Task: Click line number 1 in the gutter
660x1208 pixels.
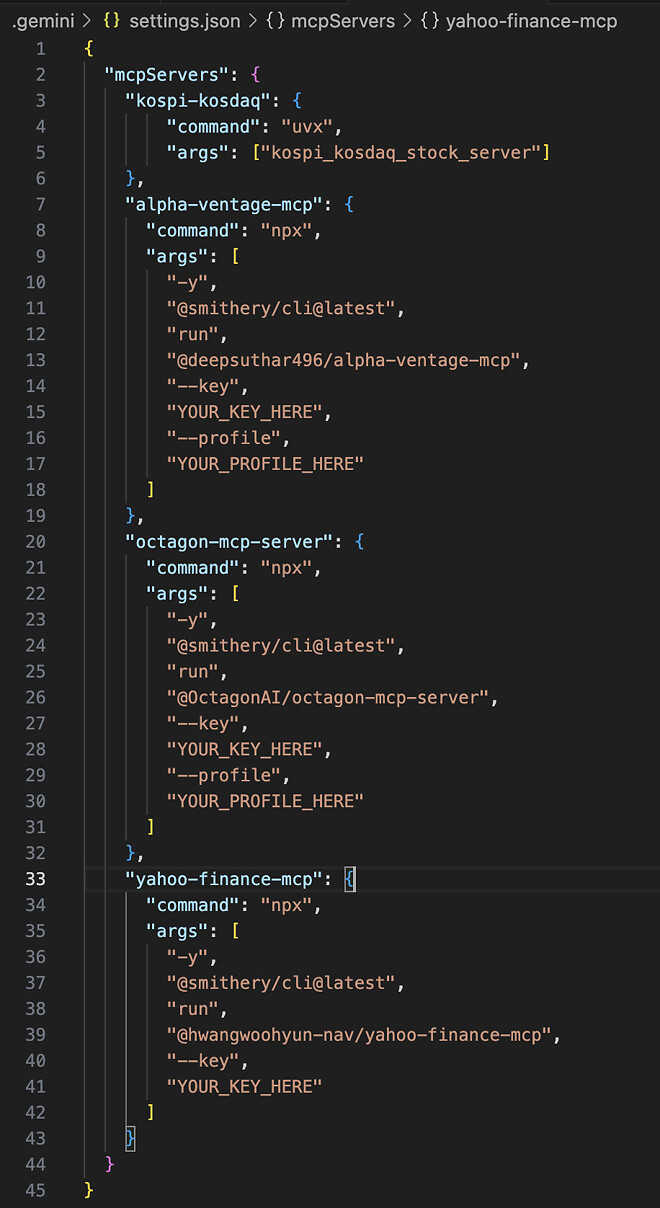Action: pos(41,48)
